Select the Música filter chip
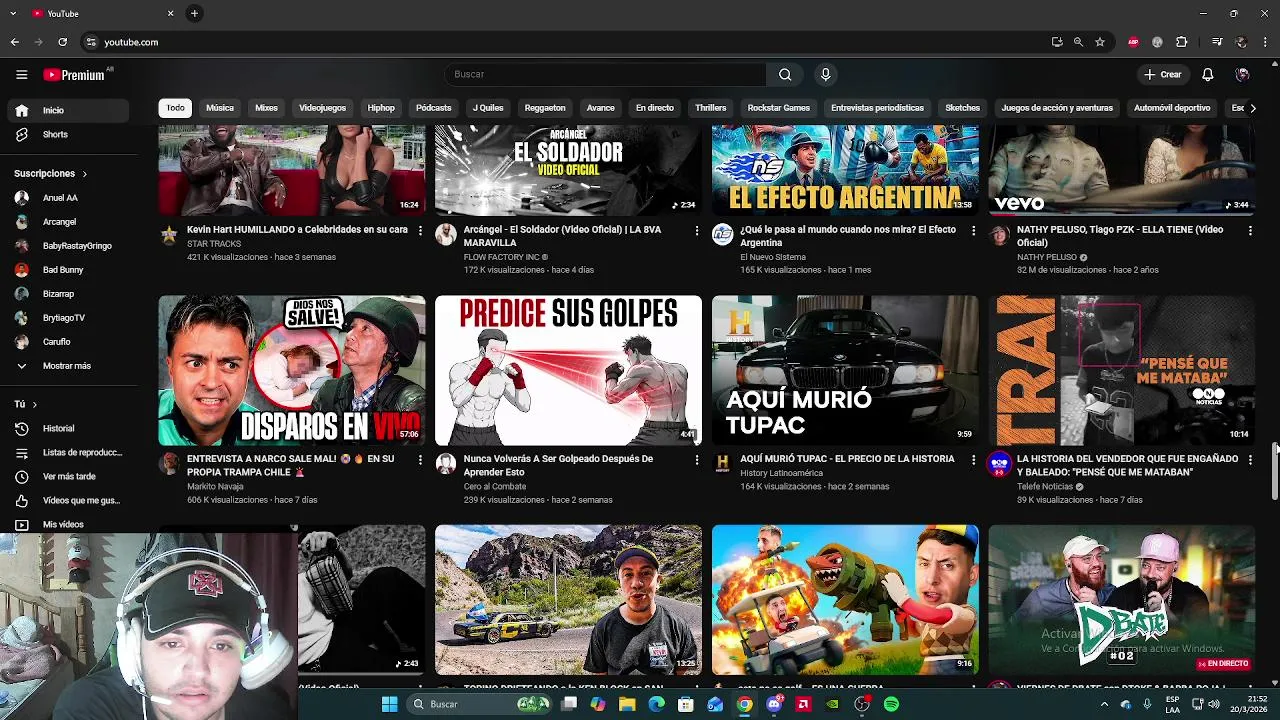The width and height of the screenshot is (1280, 720). click(220, 108)
